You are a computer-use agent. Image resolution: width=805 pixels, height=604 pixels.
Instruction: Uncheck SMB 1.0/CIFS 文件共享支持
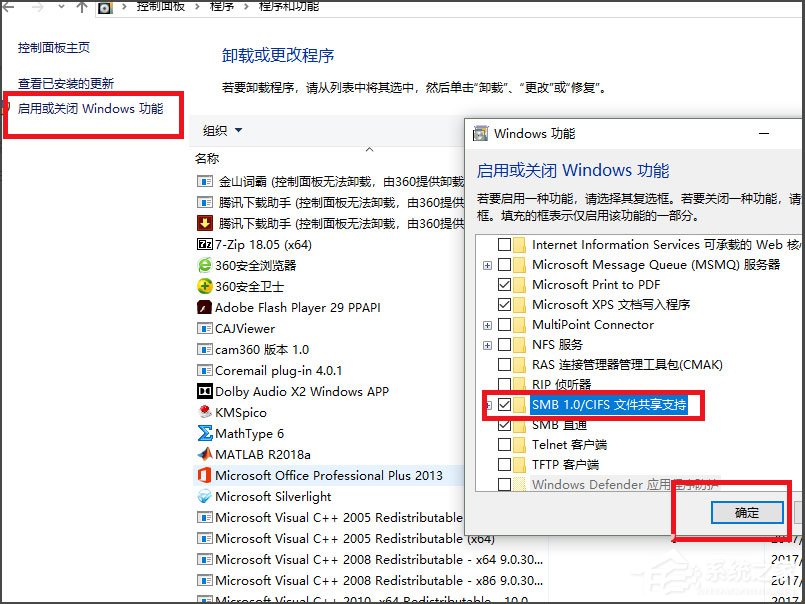[x=505, y=405]
